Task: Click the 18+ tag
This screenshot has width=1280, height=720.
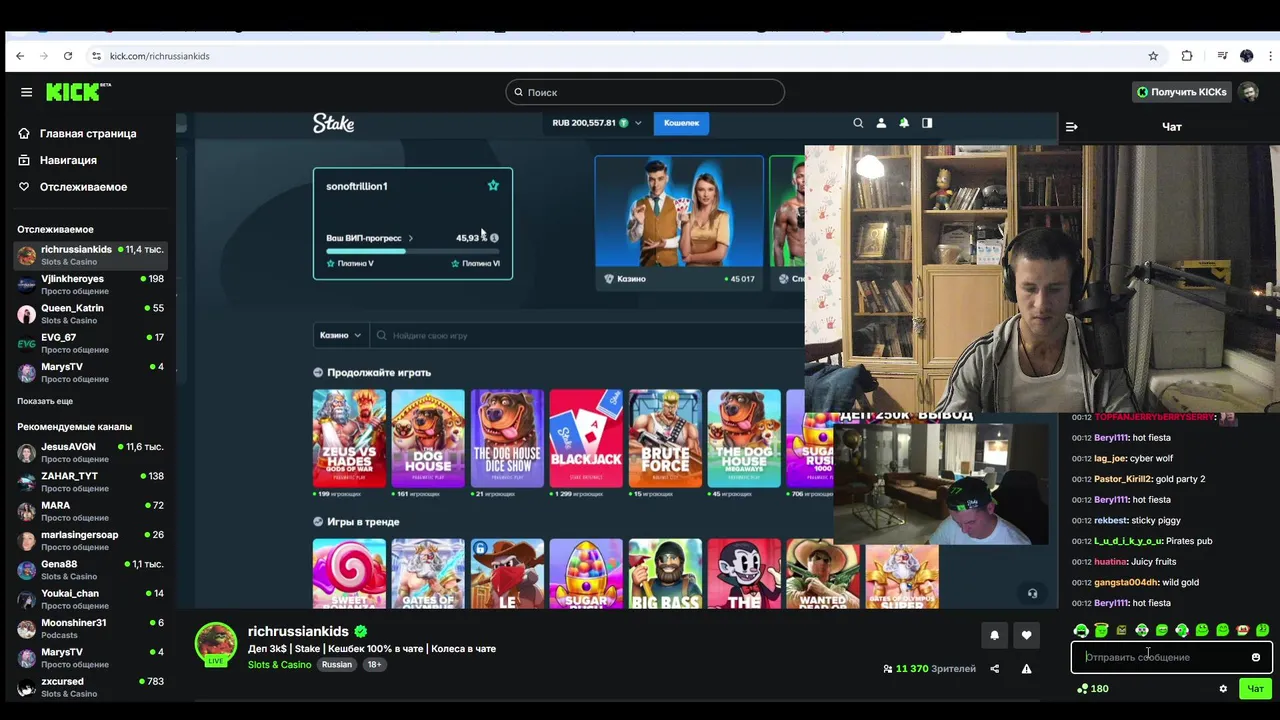Action: pyautogui.click(x=374, y=665)
